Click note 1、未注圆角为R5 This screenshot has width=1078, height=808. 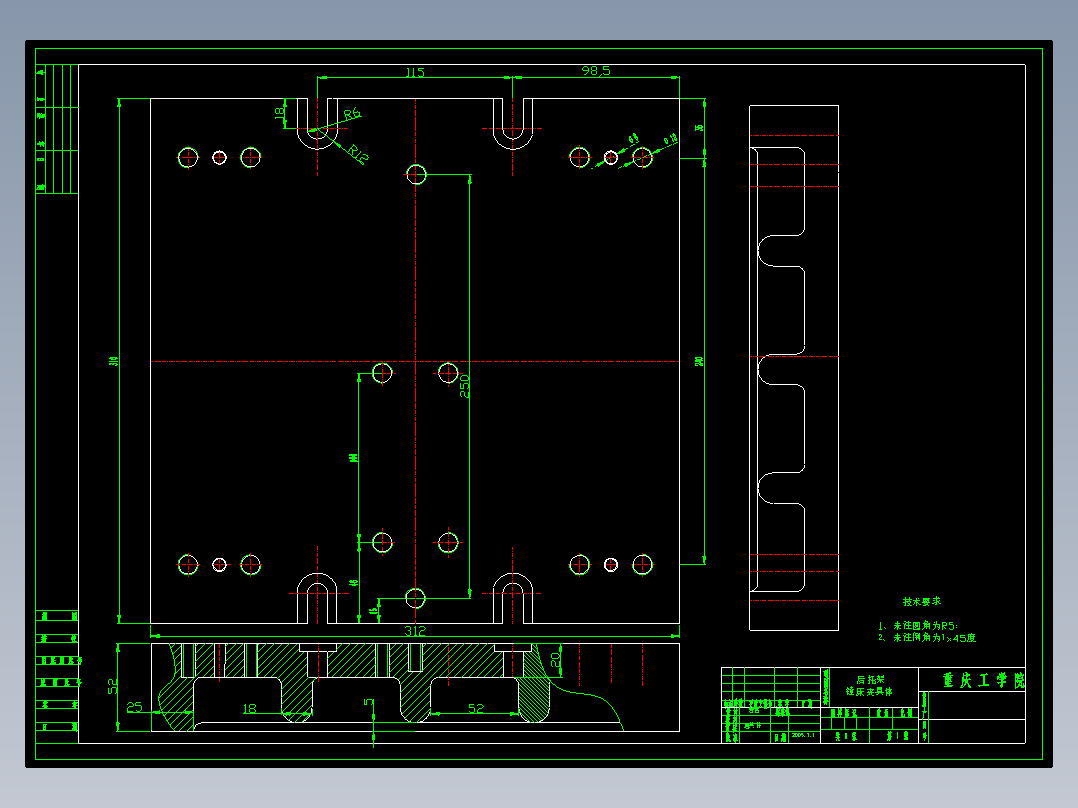pyautogui.click(x=918, y=626)
